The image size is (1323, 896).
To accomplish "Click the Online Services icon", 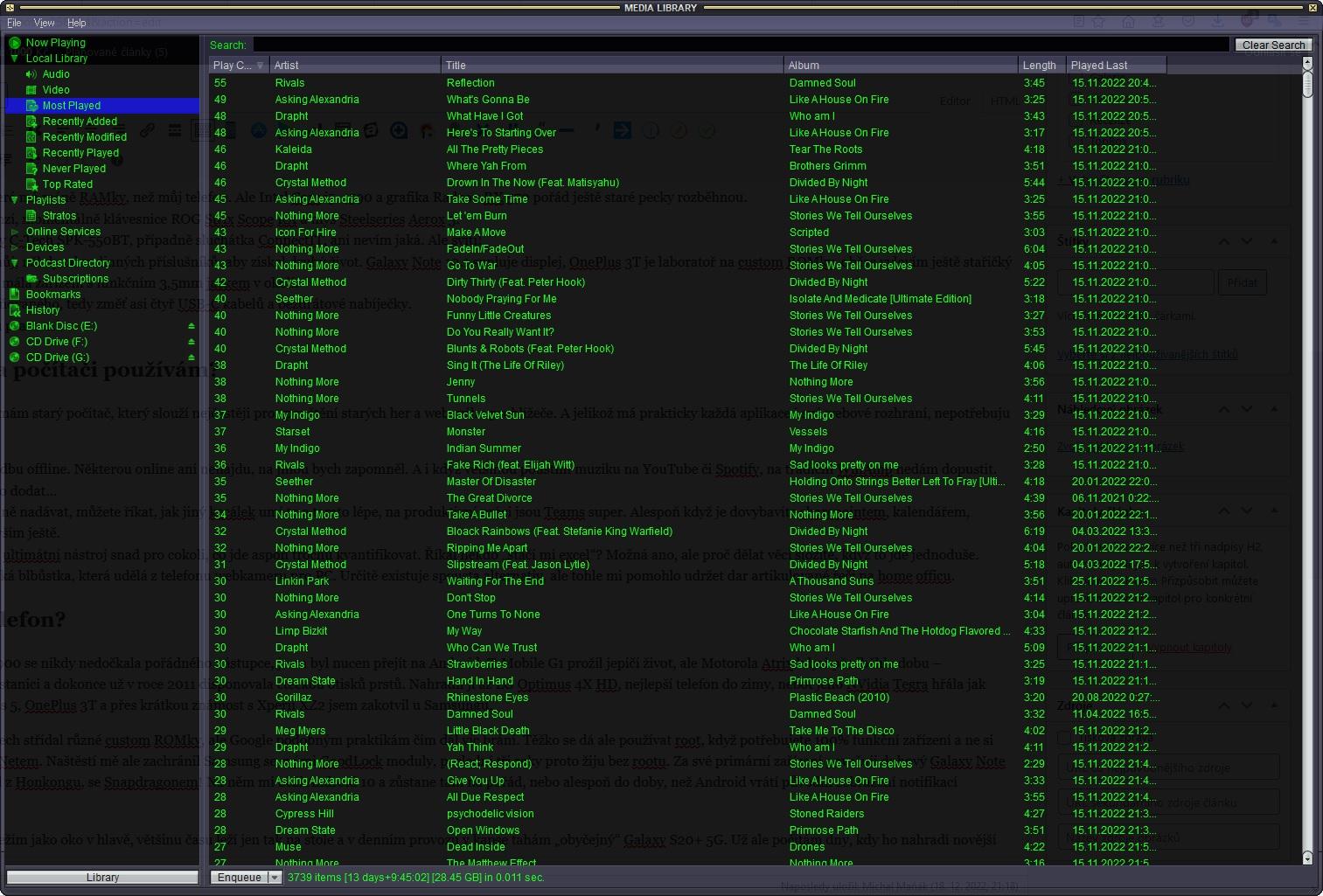I will (15, 231).
